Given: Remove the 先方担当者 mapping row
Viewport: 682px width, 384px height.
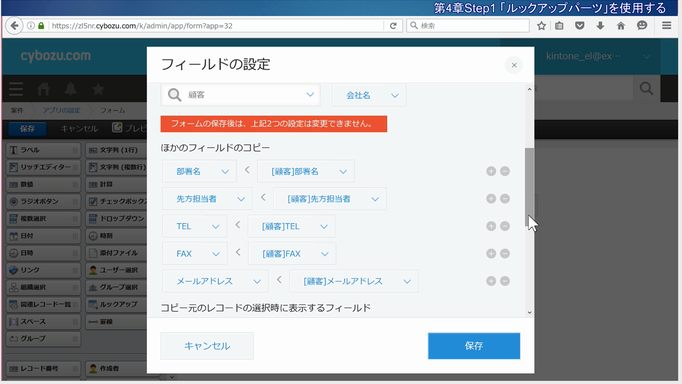Looking at the screenshot, I should 505,199.
